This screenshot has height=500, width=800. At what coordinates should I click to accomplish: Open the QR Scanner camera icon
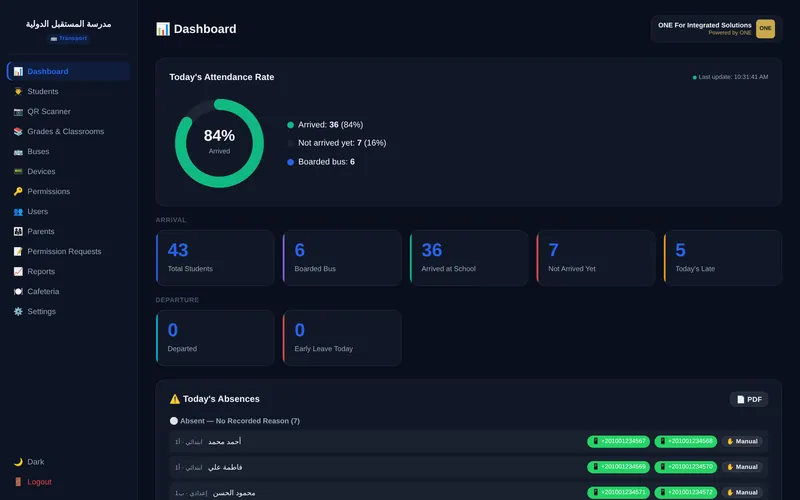click(x=18, y=111)
